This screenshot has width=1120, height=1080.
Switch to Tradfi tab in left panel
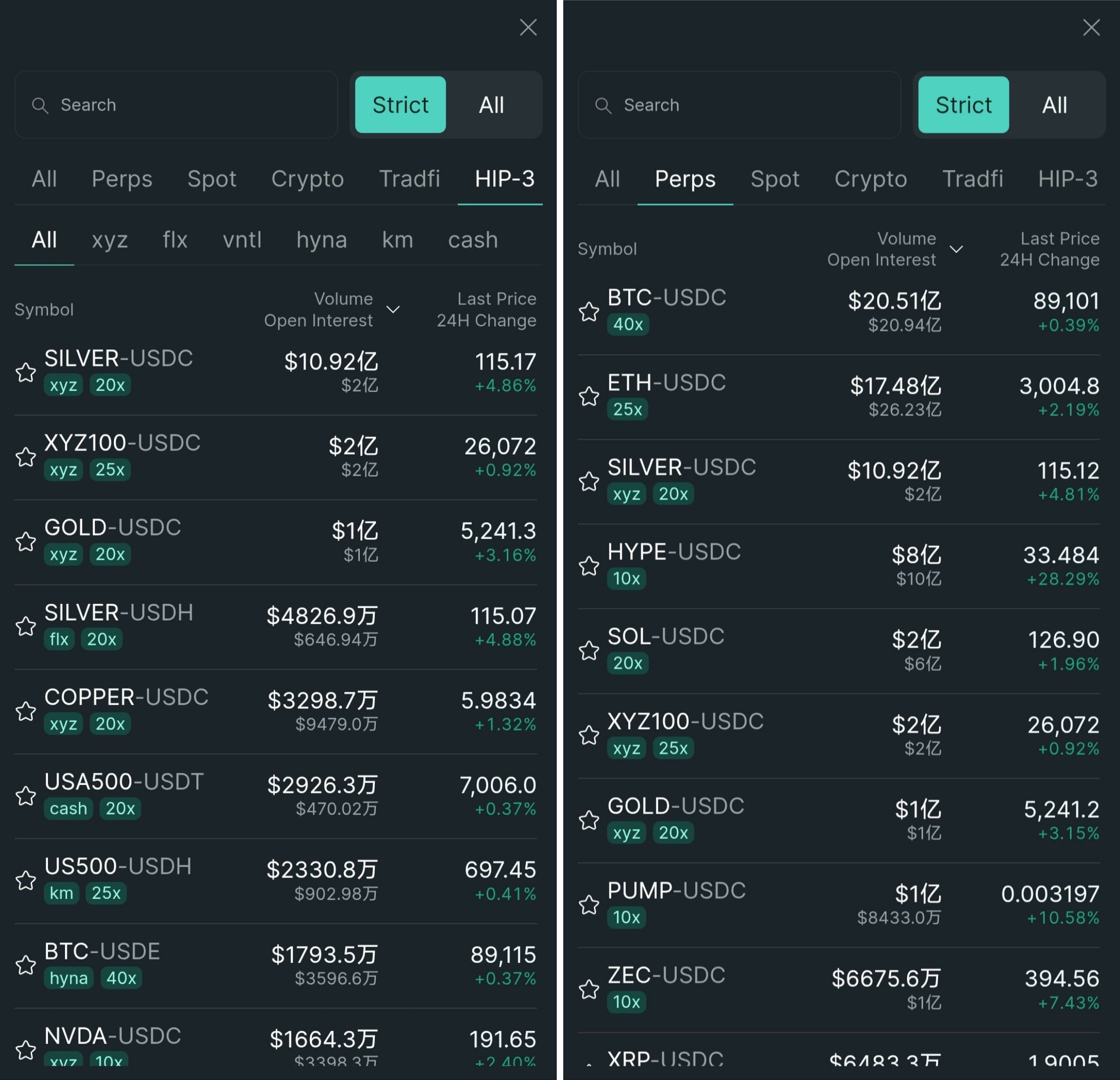[x=409, y=179]
